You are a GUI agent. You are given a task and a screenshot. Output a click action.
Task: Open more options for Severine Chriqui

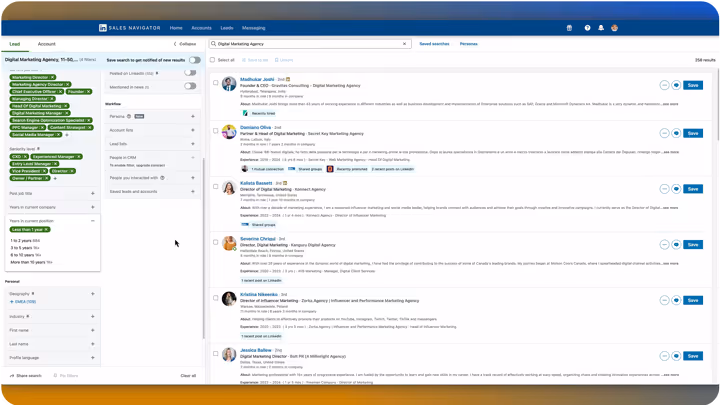pyautogui.click(x=664, y=245)
